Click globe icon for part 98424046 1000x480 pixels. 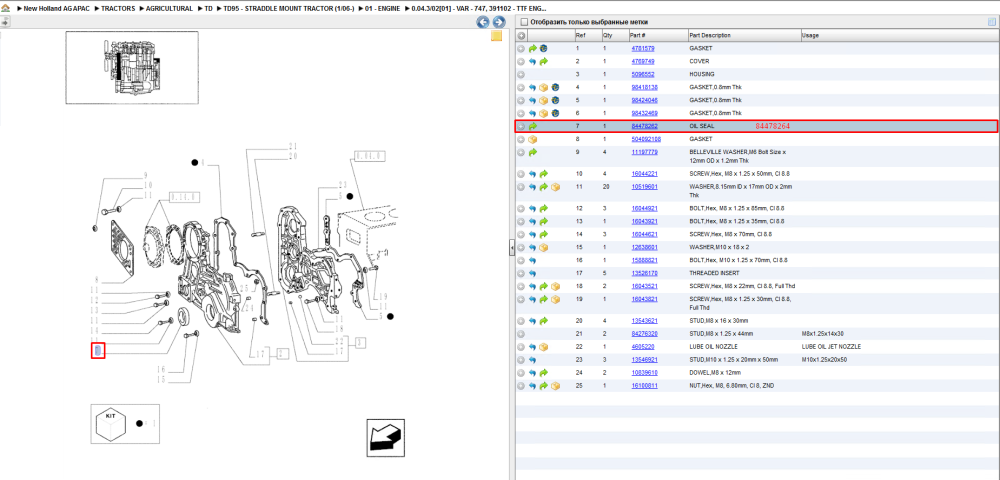click(555, 101)
